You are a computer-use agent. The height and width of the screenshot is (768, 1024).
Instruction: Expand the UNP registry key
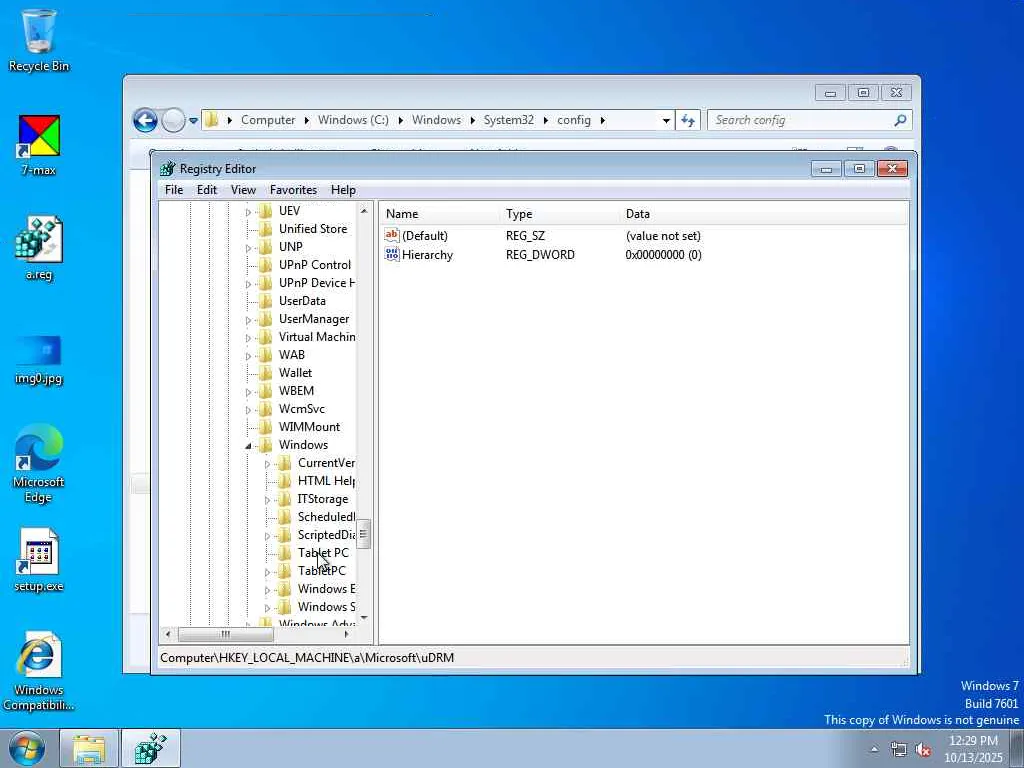[248, 248]
